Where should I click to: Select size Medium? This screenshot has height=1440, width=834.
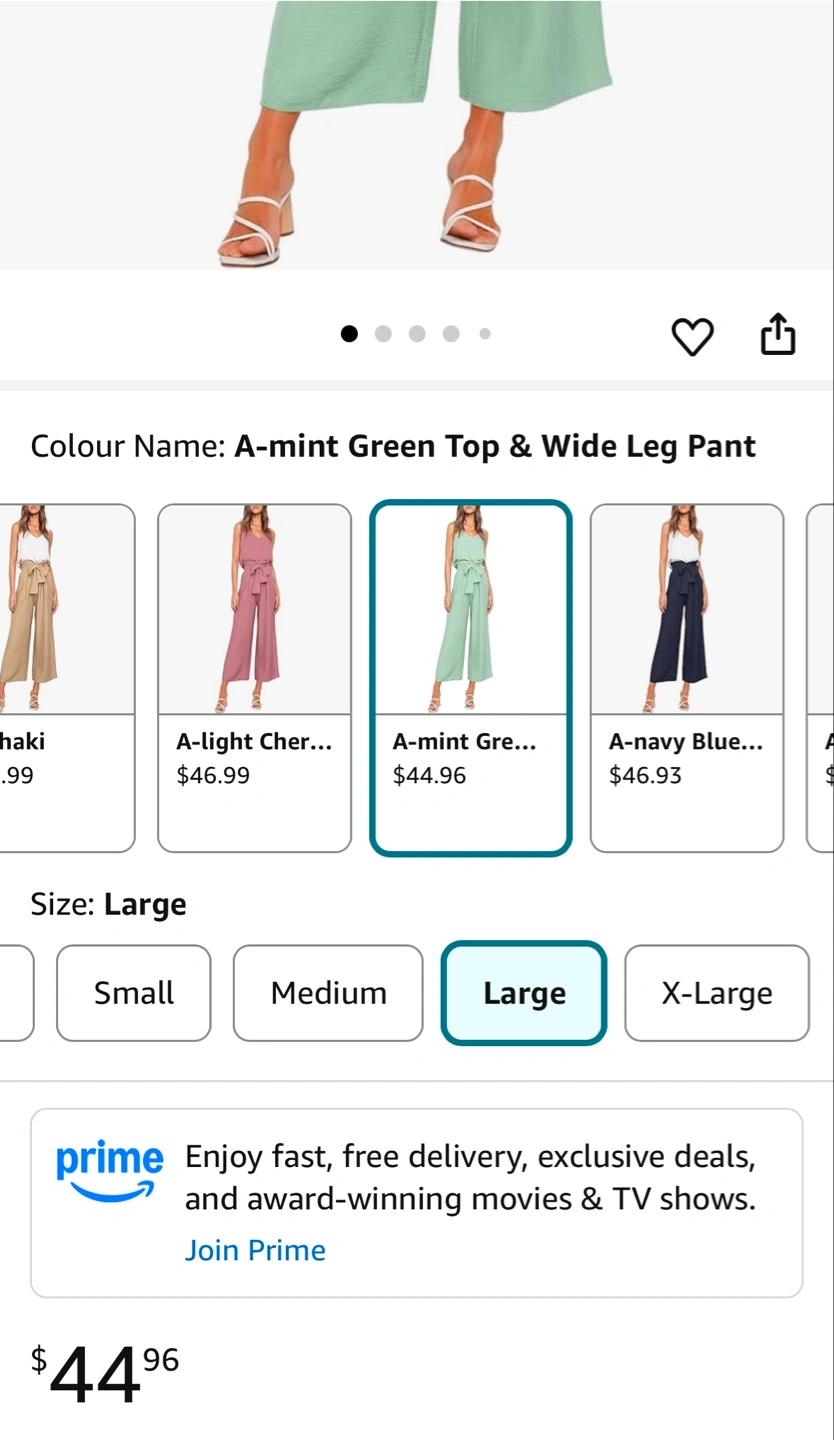click(x=328, y=993)
